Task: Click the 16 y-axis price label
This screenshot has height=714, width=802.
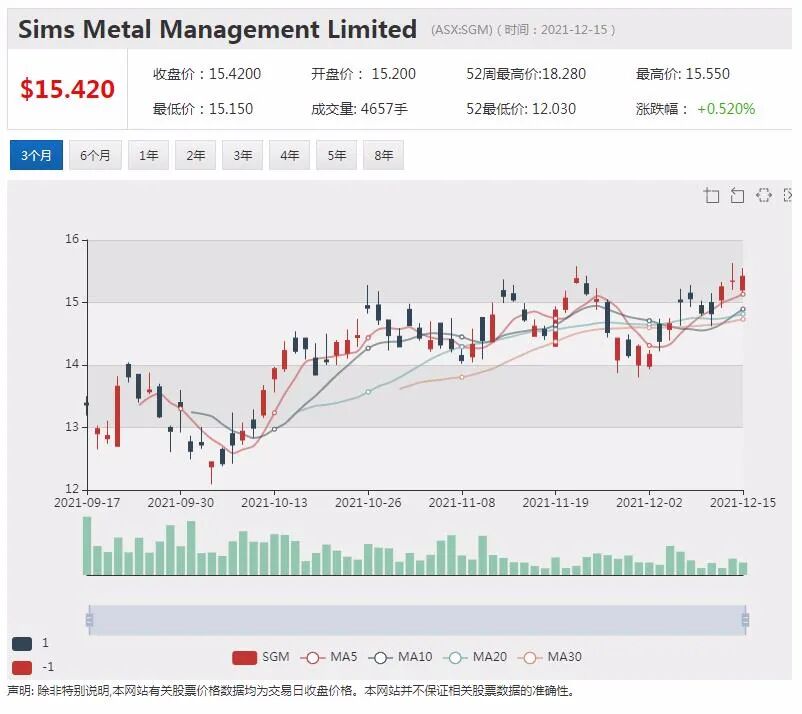Action: [72, 239]
